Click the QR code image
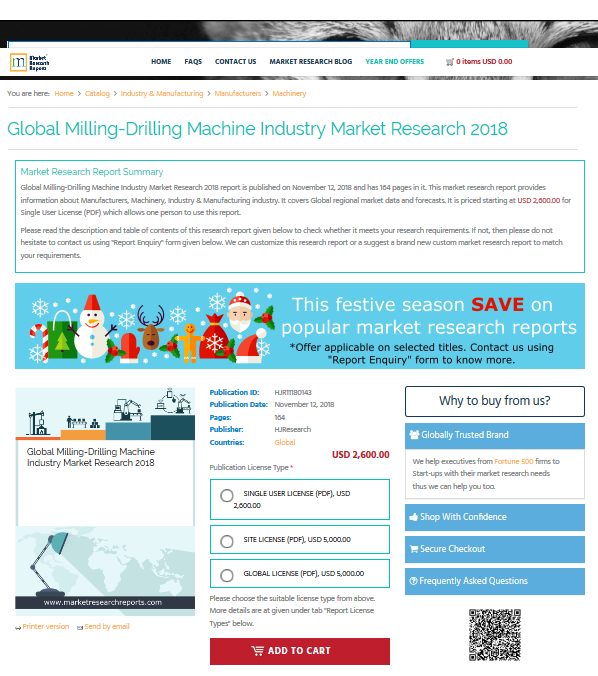Screen dimensions: 598x676 pos(495,635)
